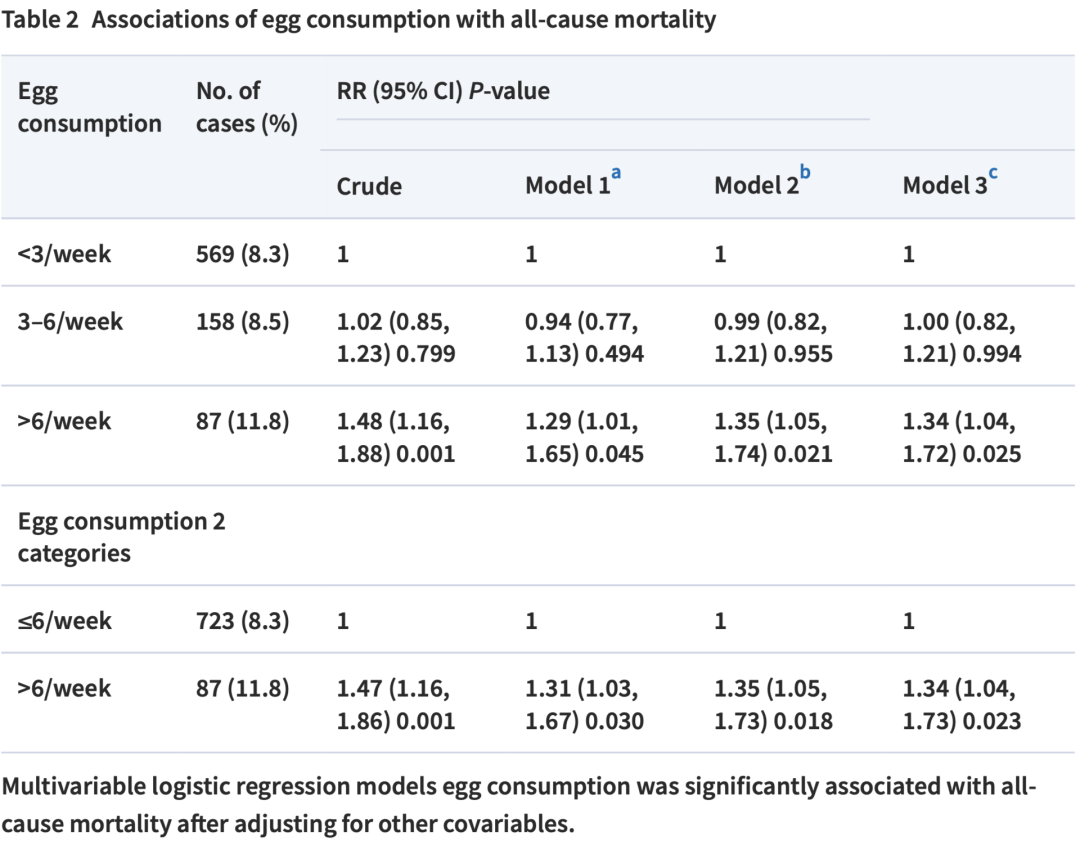
Task: Open footnote b beside Model 2
Action: [x=806, y=173]
